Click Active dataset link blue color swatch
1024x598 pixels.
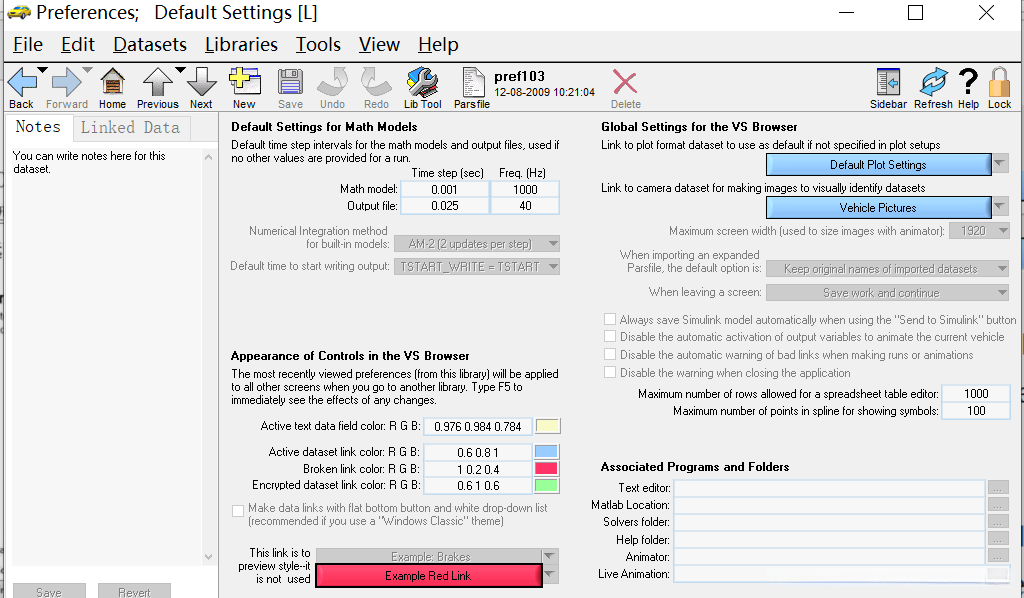click(546, 452)
